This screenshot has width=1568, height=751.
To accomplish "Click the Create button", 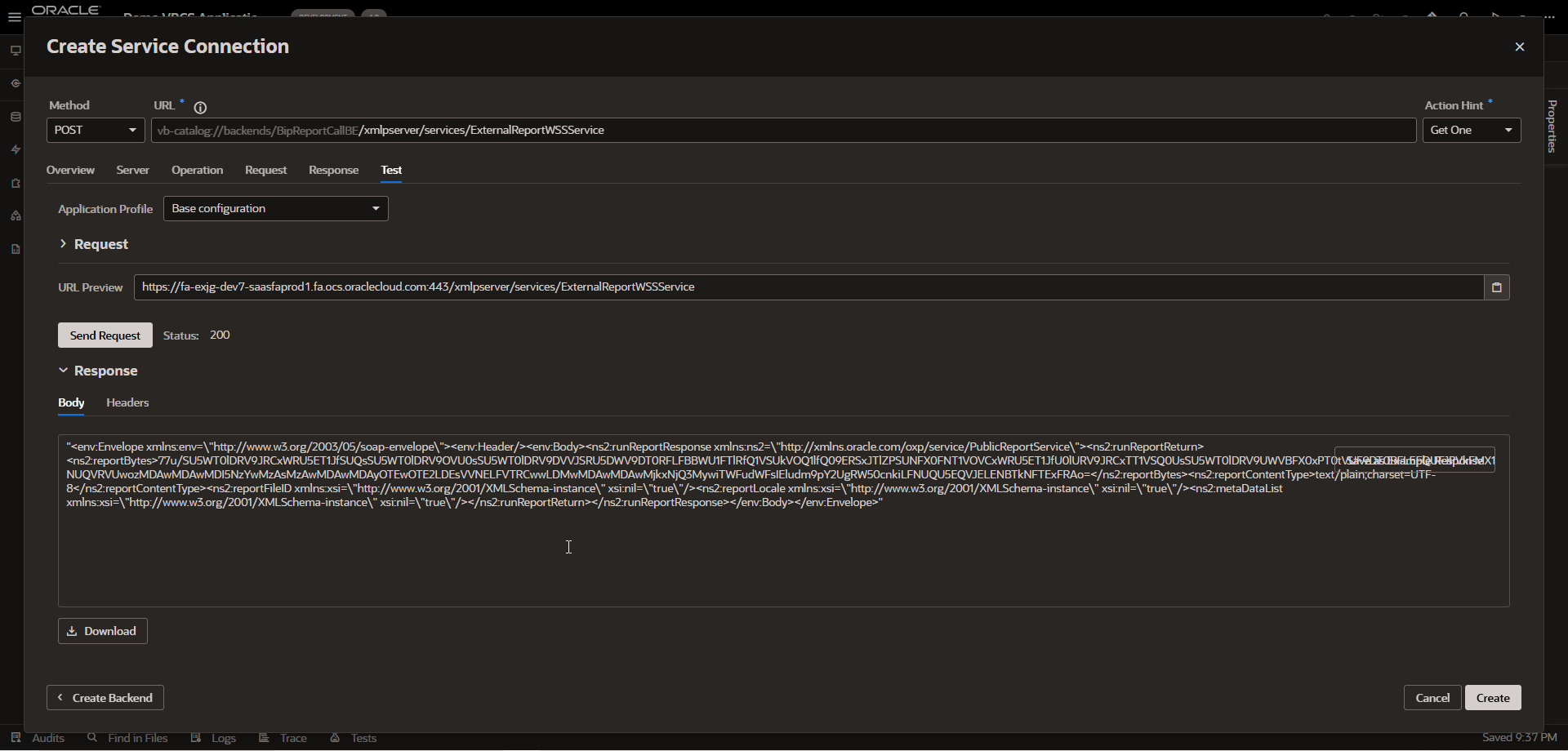I will tap(1493, 698).
